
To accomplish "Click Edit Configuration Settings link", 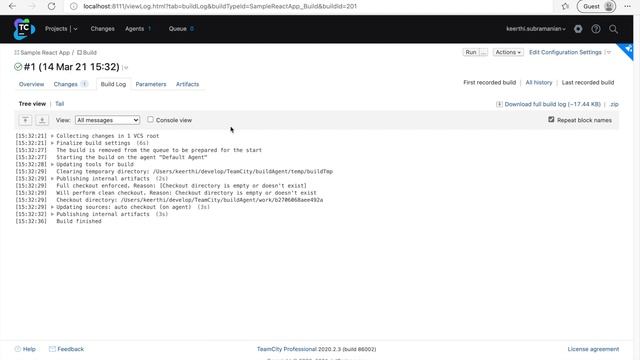I will pos(565,52).
